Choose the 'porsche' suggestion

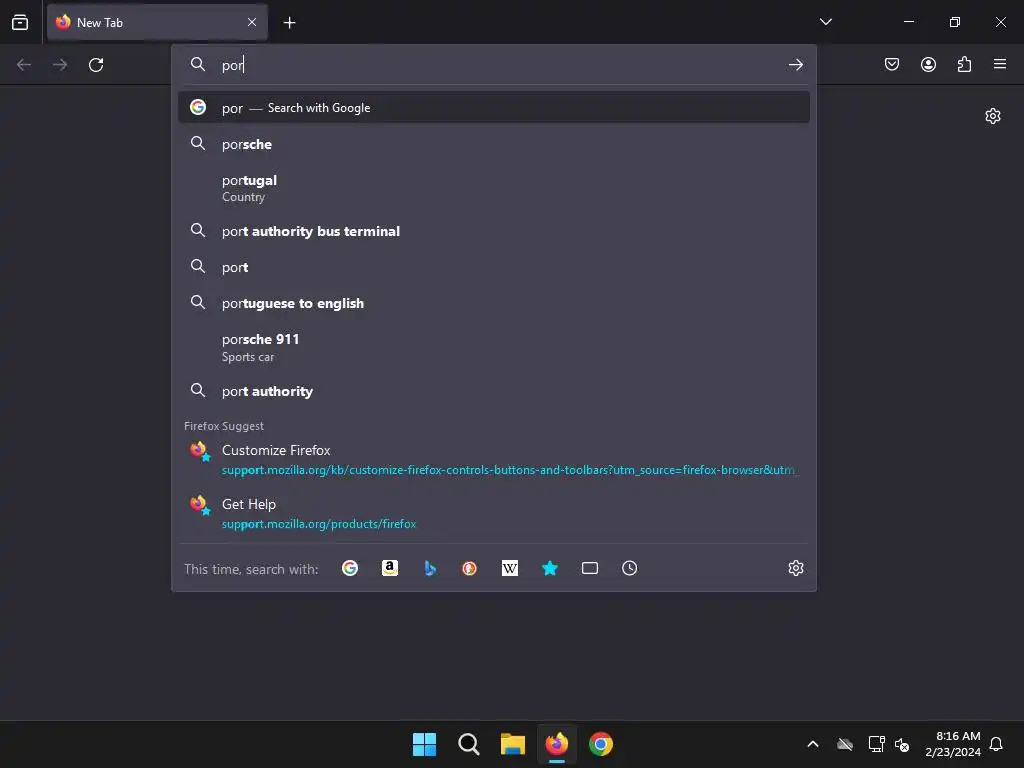494,144
